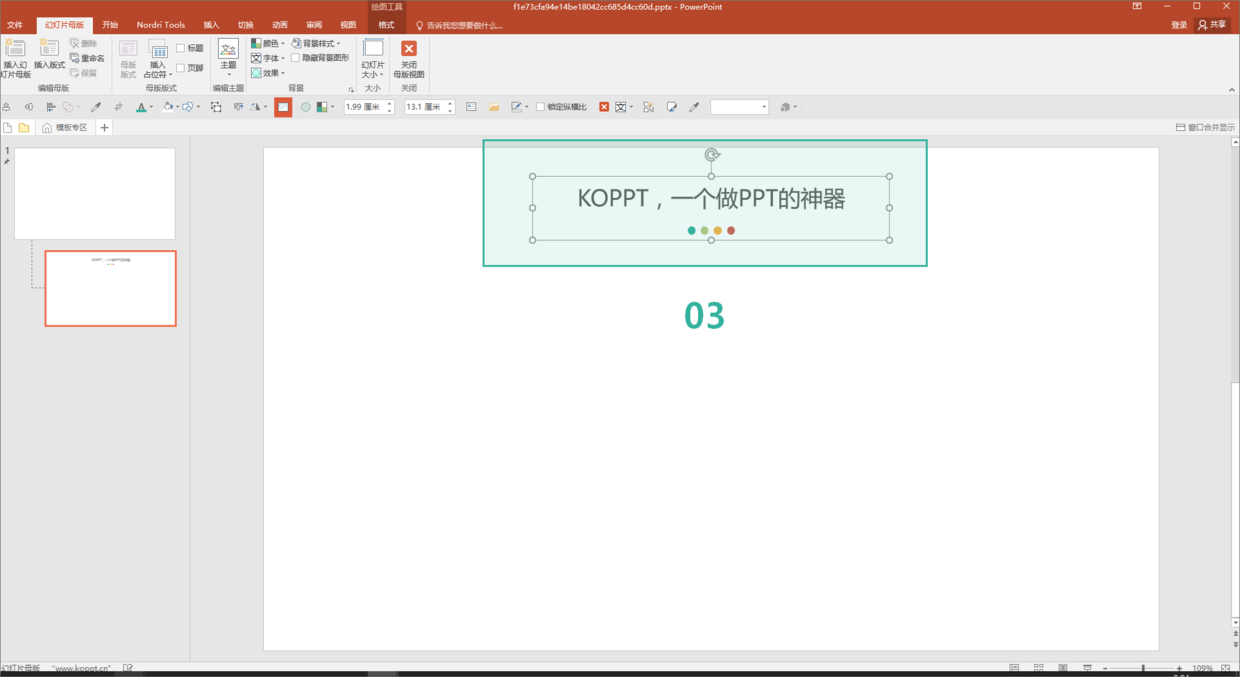Screen dimensions: 1240x677
Task: Select the KOPPT layout thumbnail
Action: click(x=110, y=288)
